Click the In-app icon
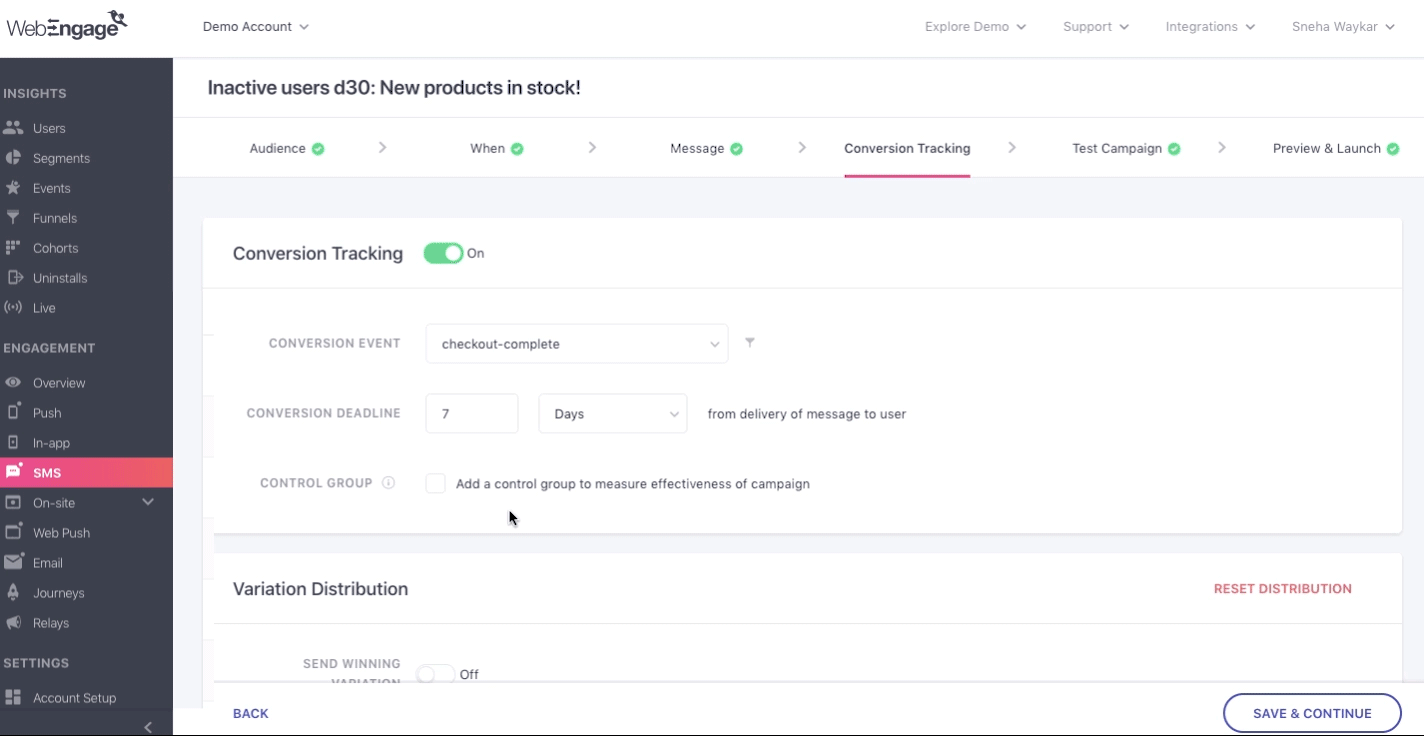Screen dimensions: 1424x736 pyautogui.click(x=13, y=442)
